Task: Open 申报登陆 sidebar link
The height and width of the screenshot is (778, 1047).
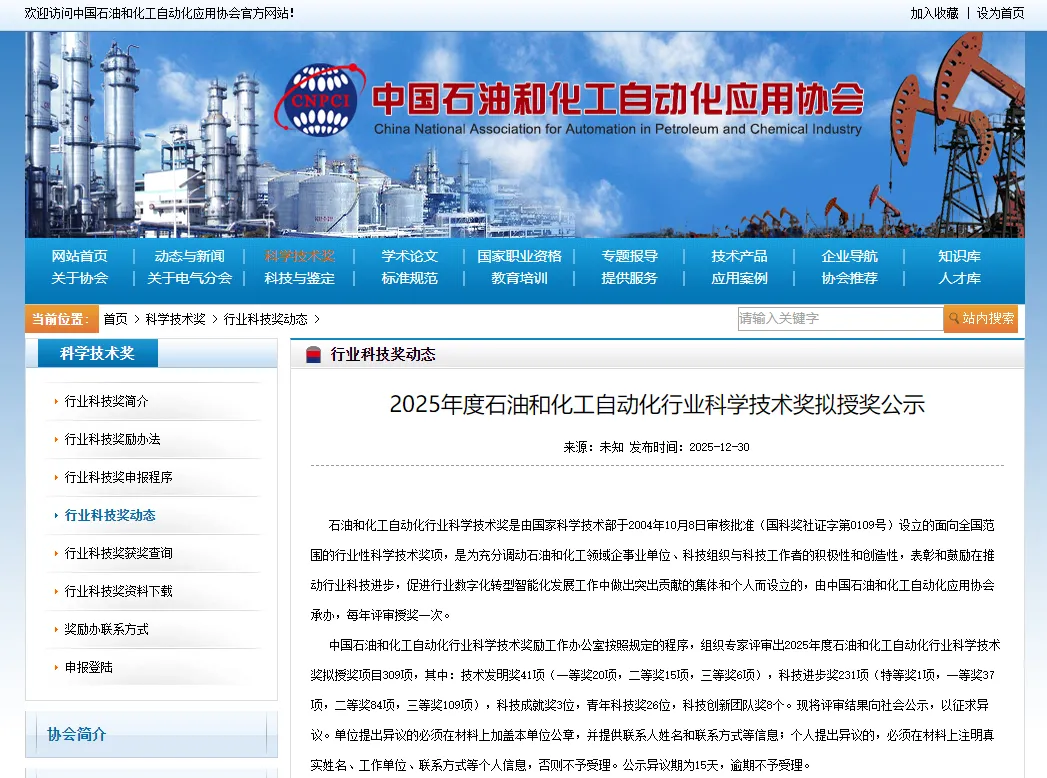Action: point(88,668)
